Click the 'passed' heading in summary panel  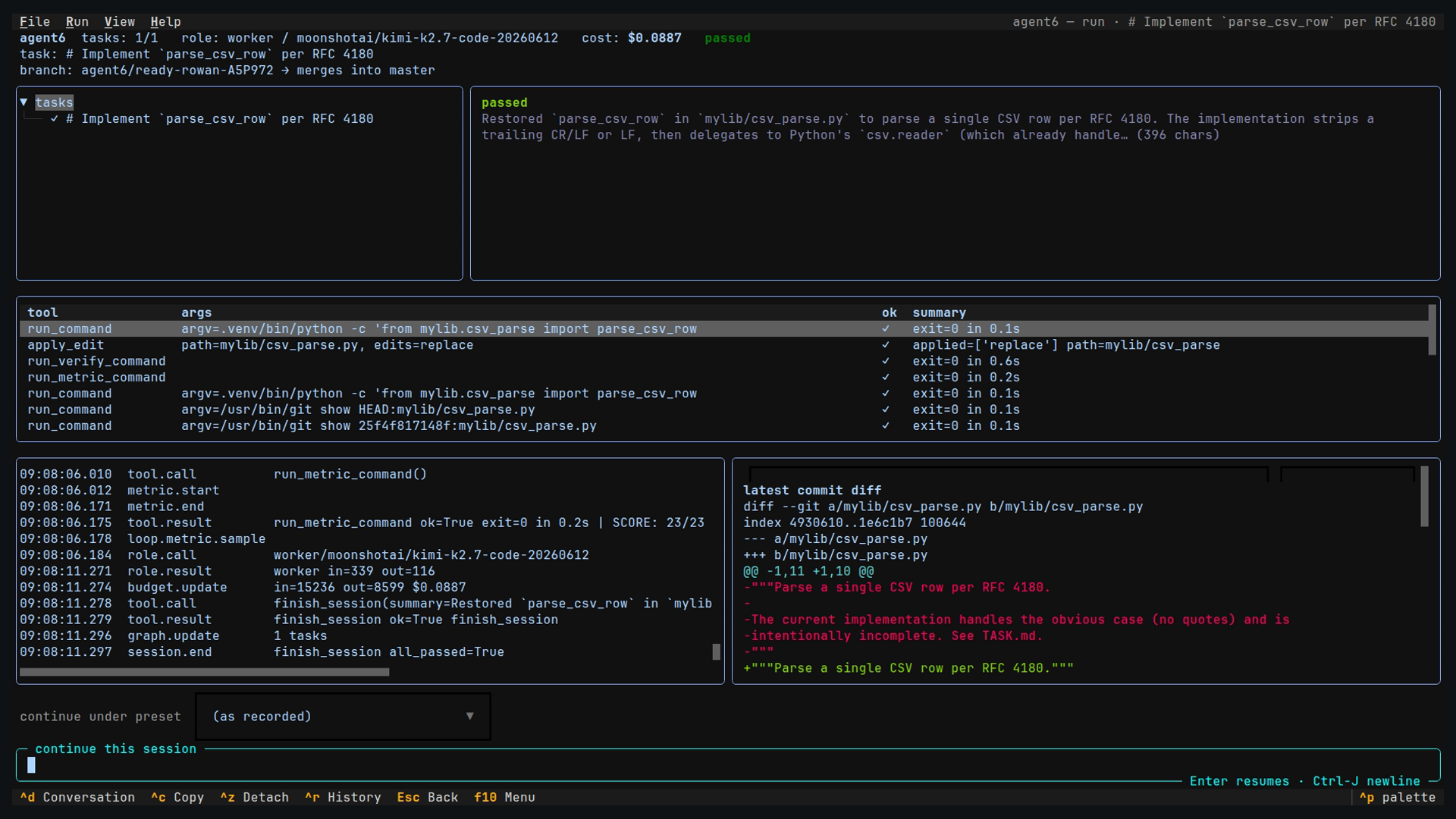[504, 102]
